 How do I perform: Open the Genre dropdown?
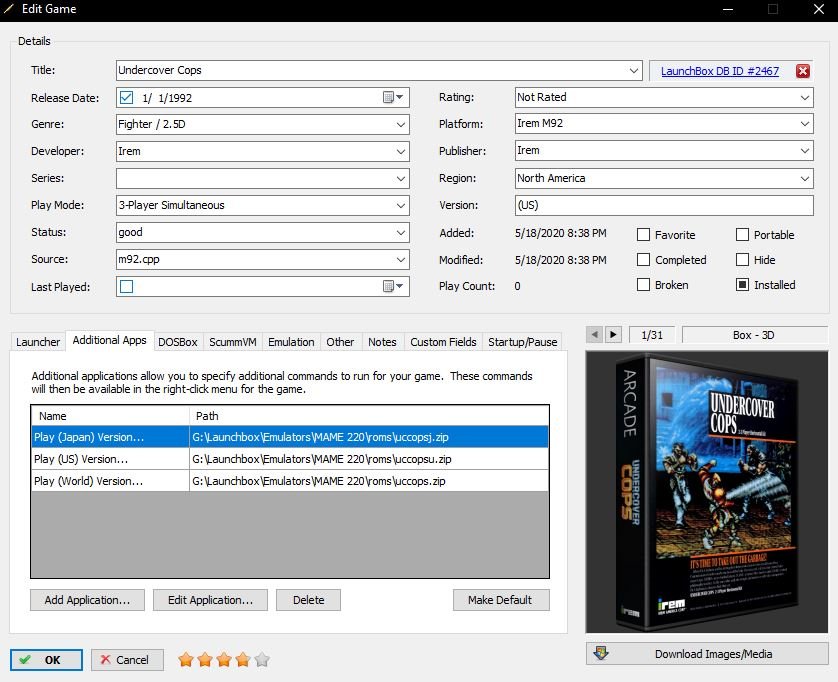401,125
